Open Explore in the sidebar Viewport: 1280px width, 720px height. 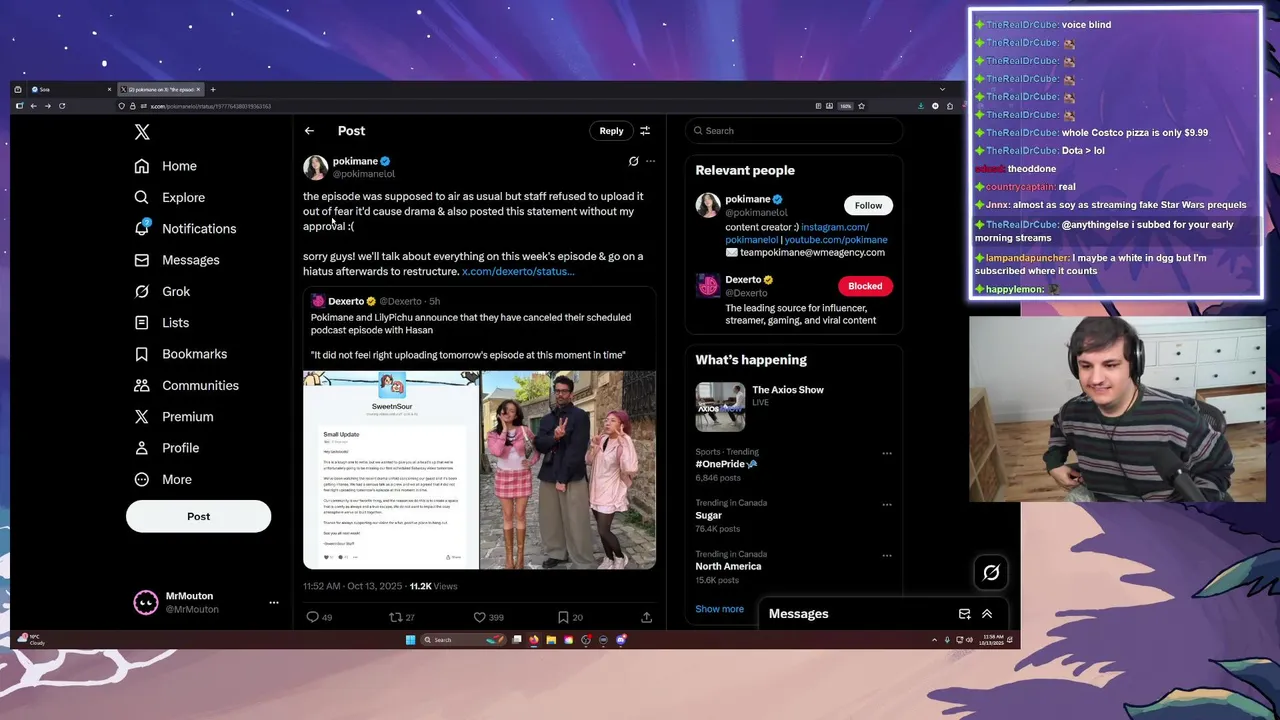[170, 198]
